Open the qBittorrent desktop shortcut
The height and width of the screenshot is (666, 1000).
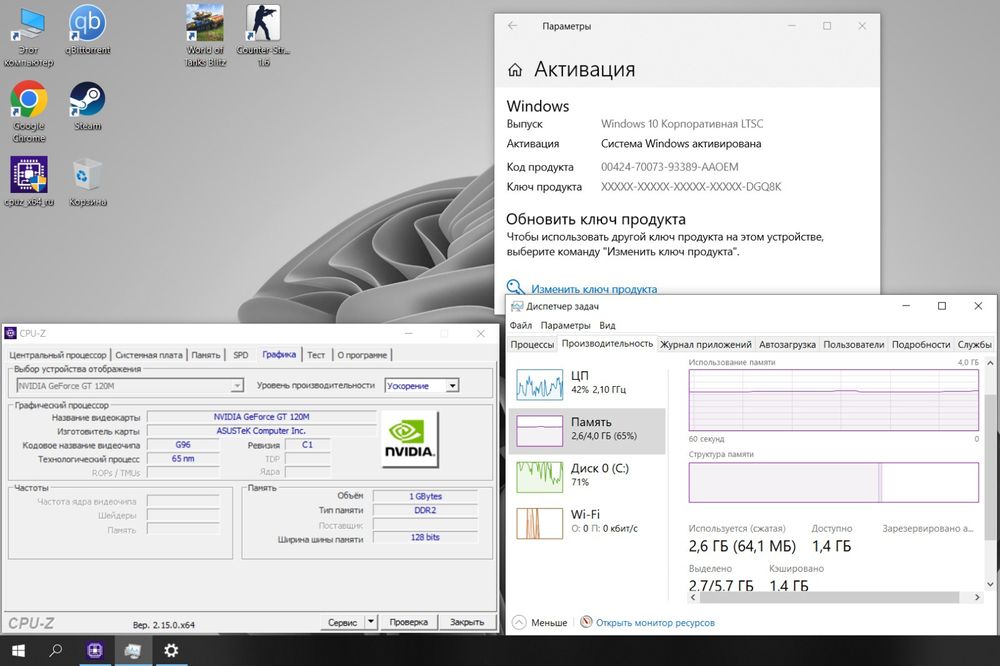[87, 30]
